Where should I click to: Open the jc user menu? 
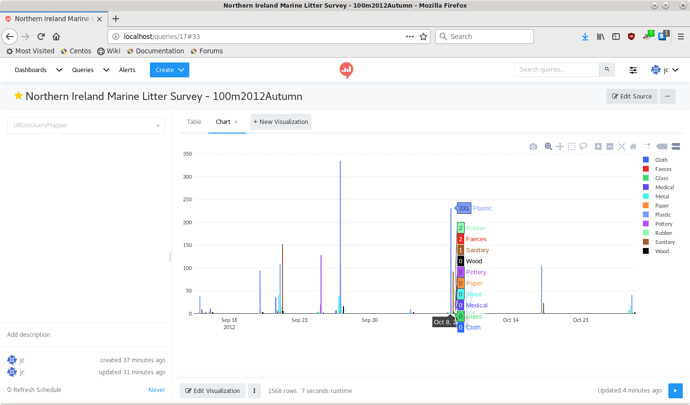[x=664, y=70]
